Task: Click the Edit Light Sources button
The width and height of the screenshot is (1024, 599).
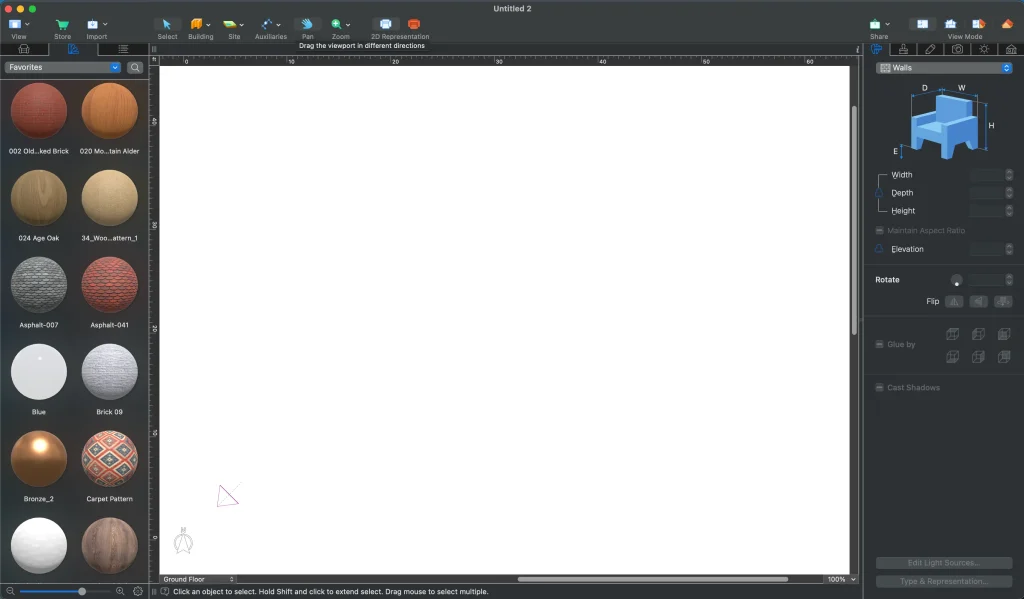Action: click(x=943, y=563)
